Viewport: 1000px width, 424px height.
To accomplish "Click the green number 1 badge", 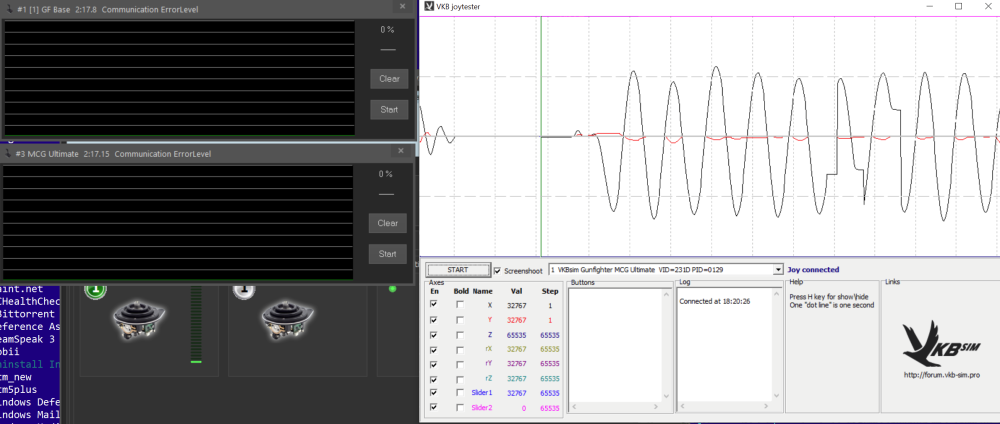I will 95,290.
